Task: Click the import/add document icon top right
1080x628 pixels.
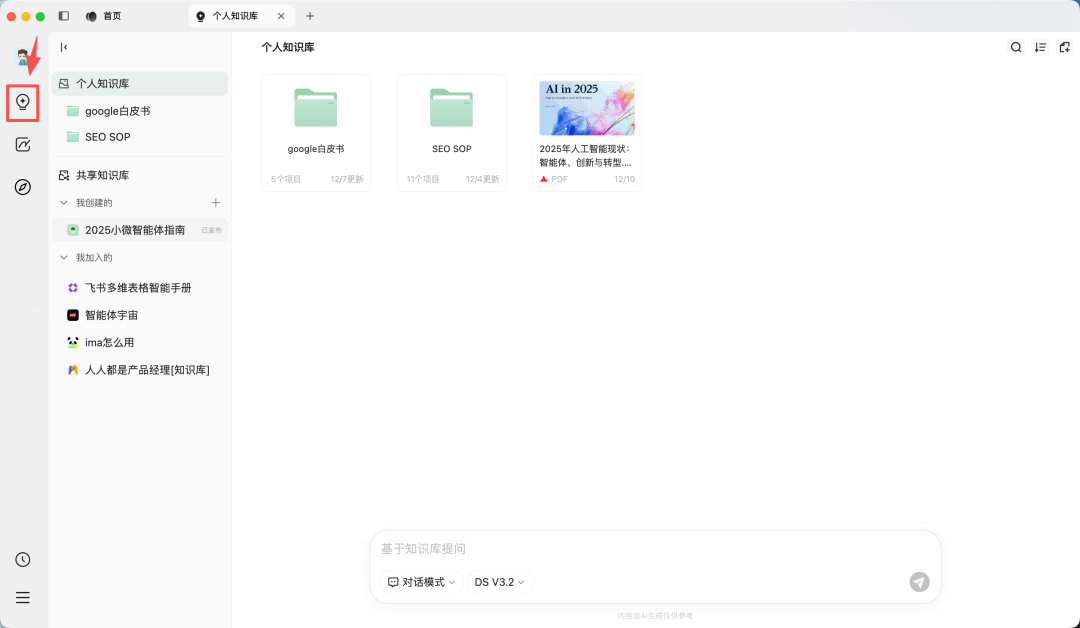Action: tap(1064, 47)
